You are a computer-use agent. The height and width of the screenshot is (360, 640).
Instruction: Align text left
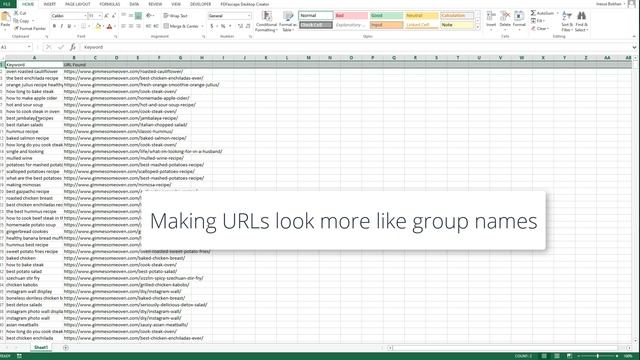(124, 26)
